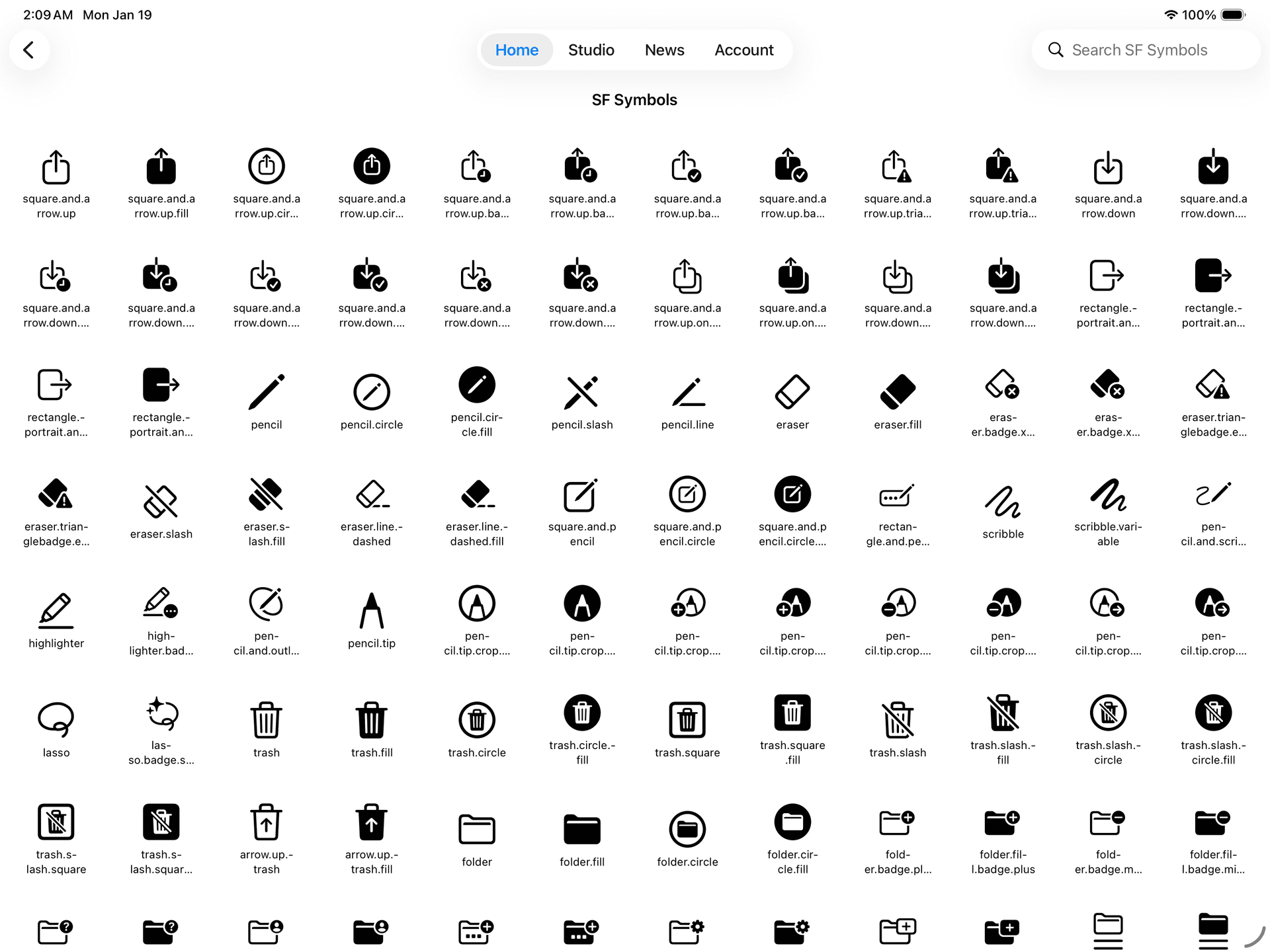Open the square.and.pencil symbol
Screen dimensions: 1270x952
click(581, 495)
